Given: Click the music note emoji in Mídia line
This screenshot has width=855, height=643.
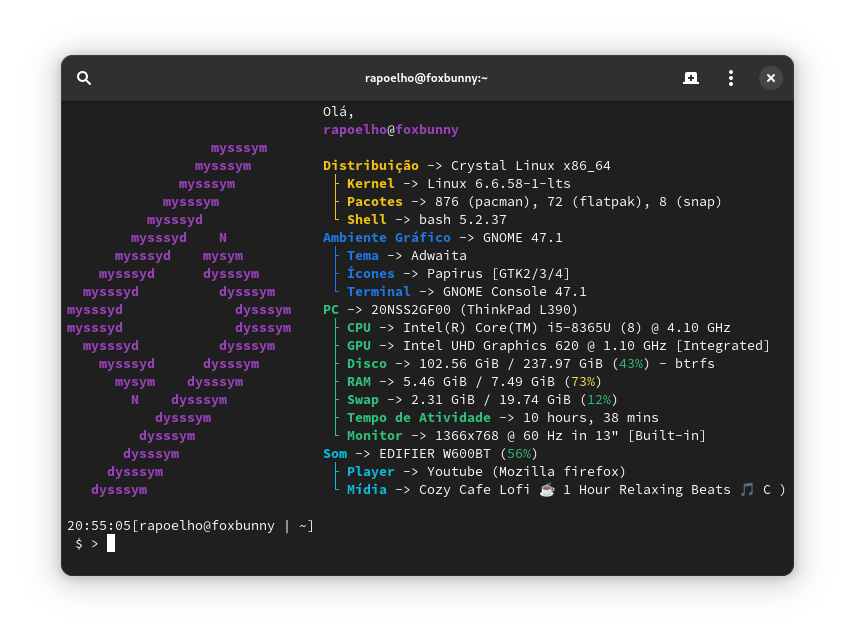Looking at the screenshot, I should click(746, 490).
